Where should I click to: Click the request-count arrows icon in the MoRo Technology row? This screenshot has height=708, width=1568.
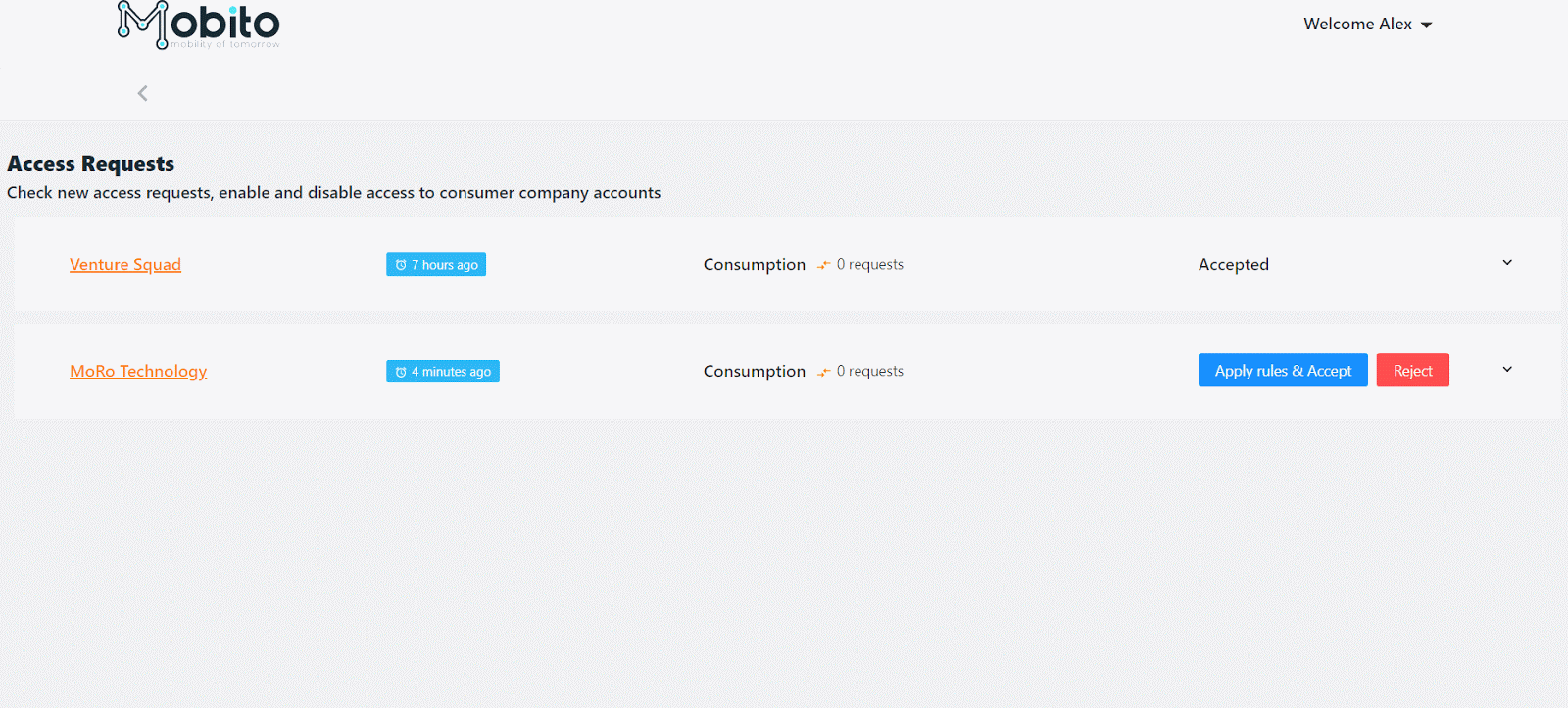[x=824, y=372]
